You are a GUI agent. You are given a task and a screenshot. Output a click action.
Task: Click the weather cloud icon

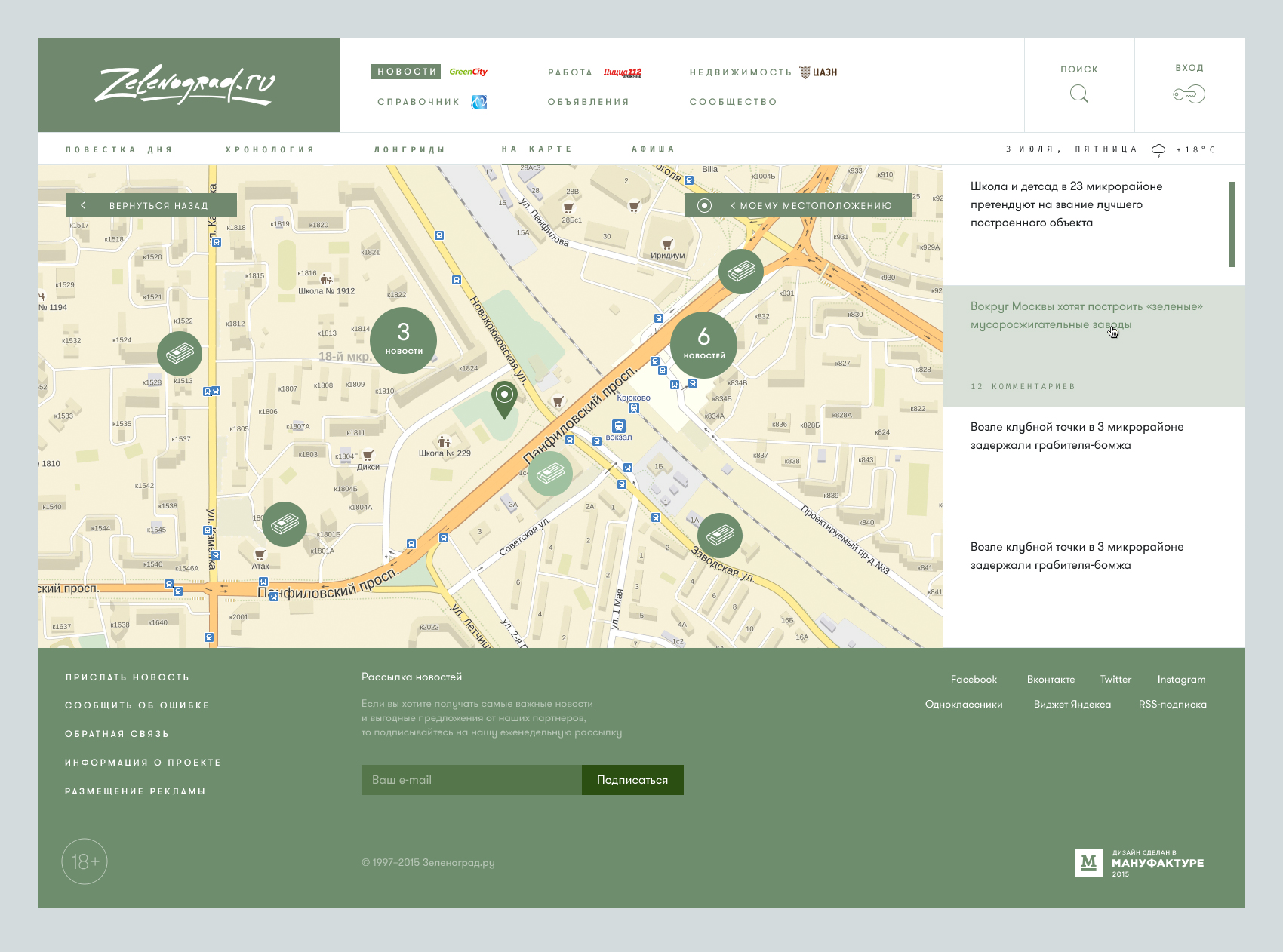(x=1158, y=150)
